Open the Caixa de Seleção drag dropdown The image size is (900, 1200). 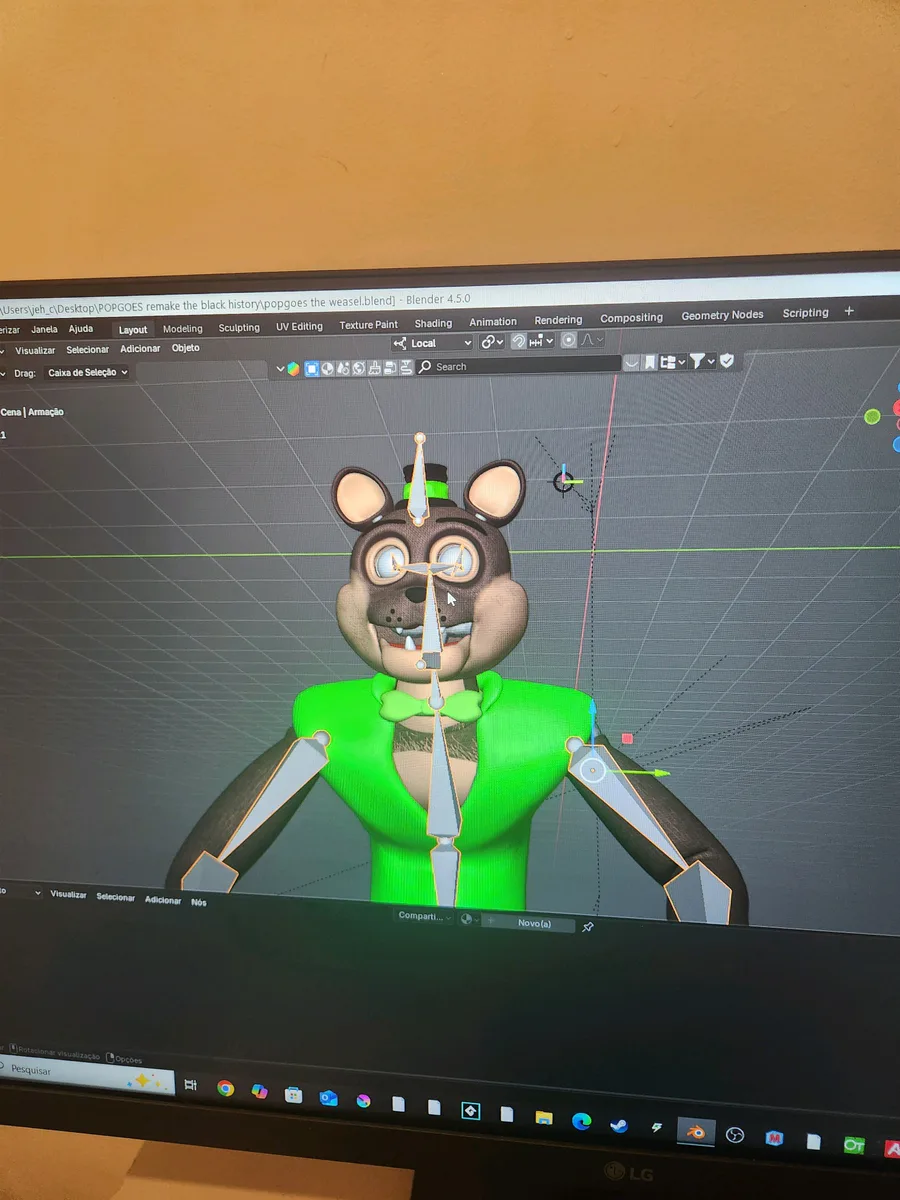pos(88,372)
